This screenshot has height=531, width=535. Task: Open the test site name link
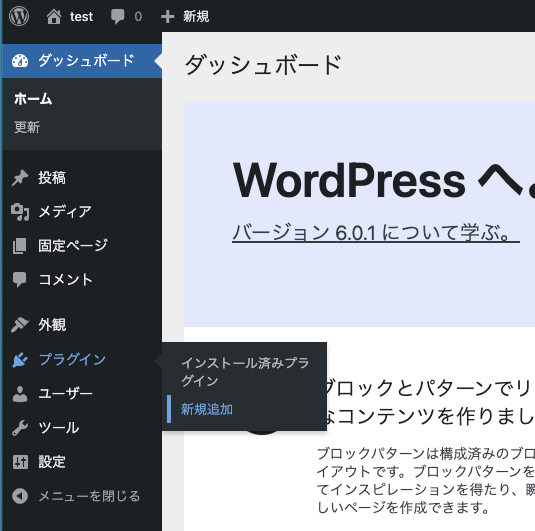point(82,16)
